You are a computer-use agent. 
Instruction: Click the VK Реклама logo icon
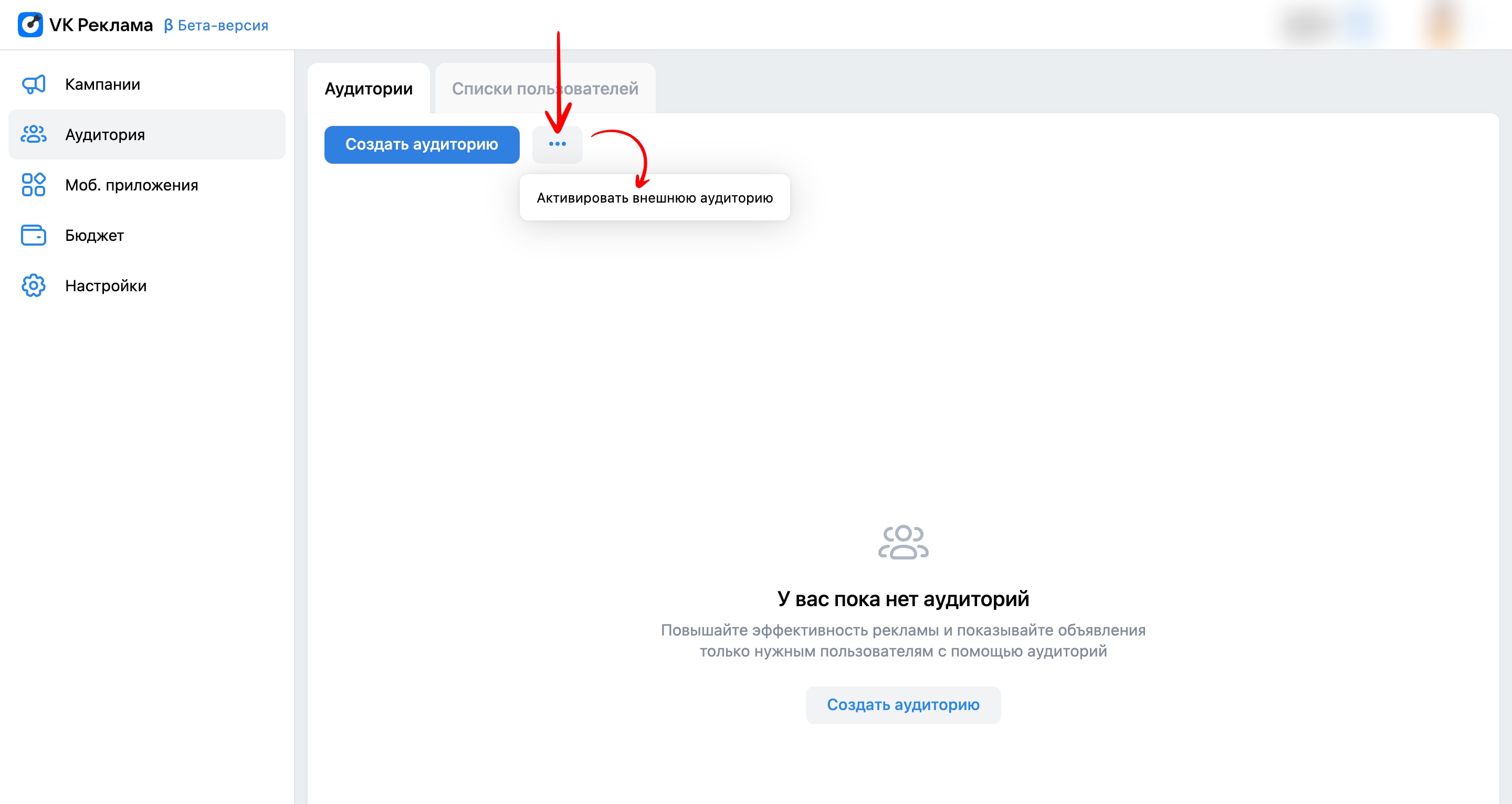click(30, 25)
